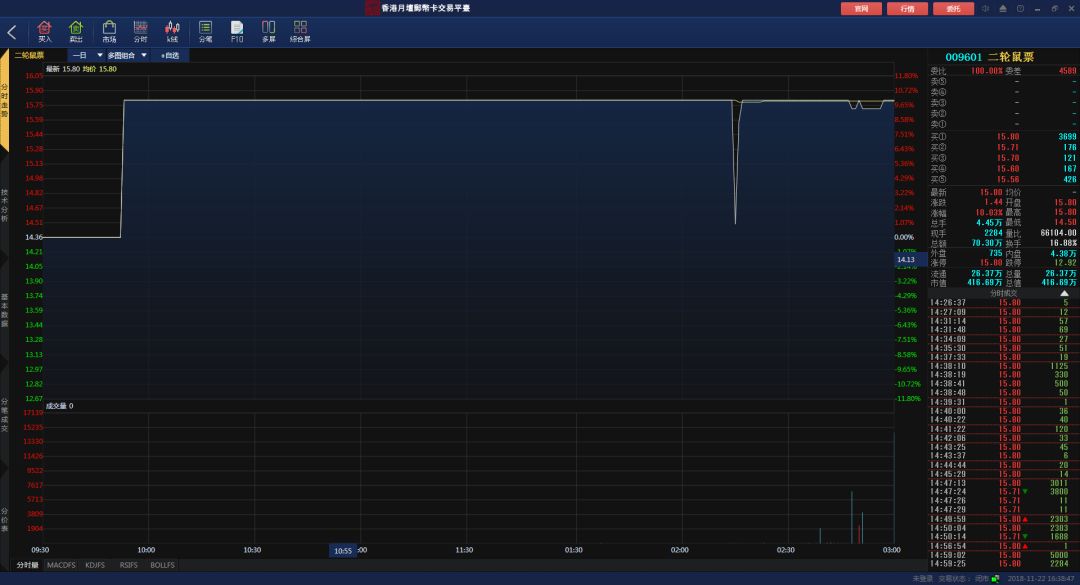This screenshot has width=1080, height=585.
Task: Click the square icon beside the minimize button
Action: [1020, 8]
